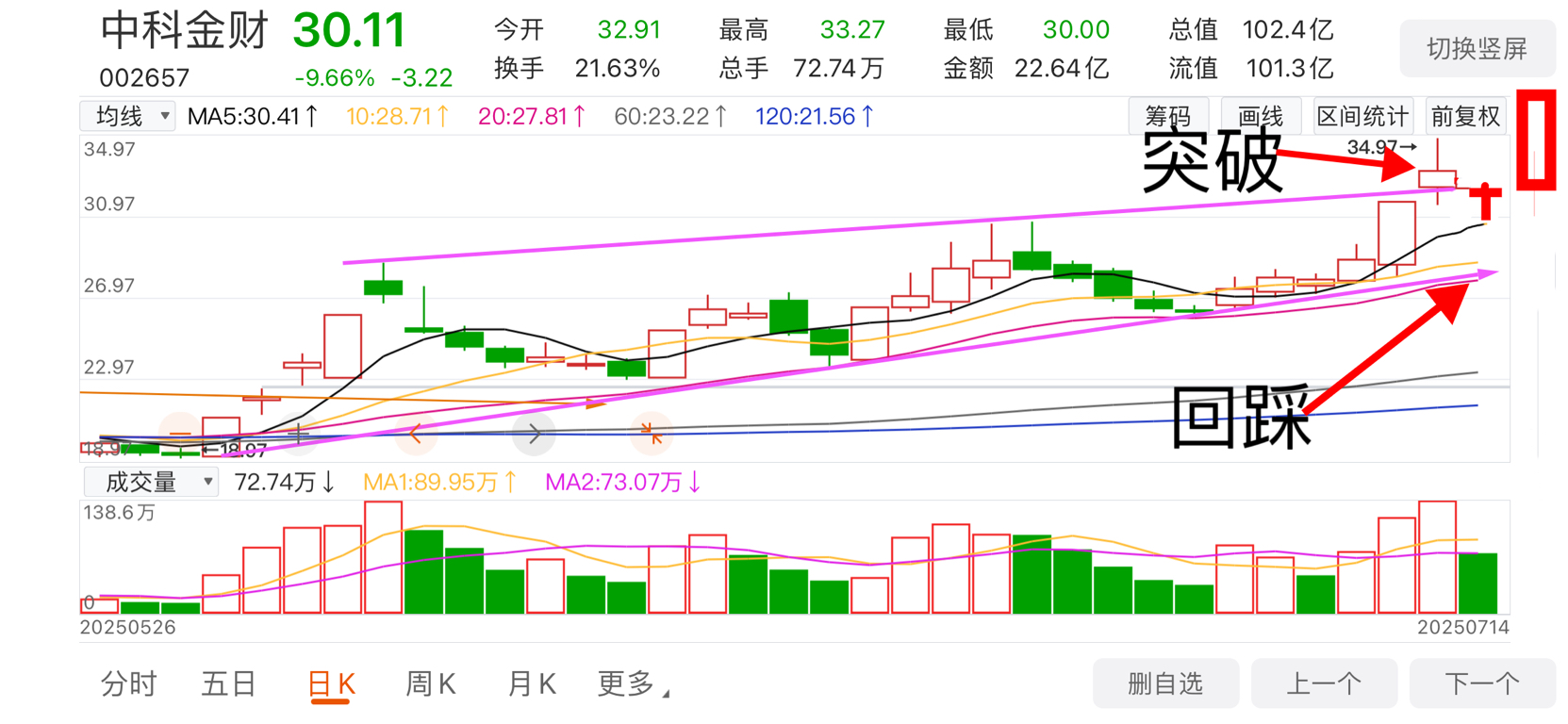Pan chart right with the right arrow icon
Screen dimensions: 1568x724
(x=534, y=435)
